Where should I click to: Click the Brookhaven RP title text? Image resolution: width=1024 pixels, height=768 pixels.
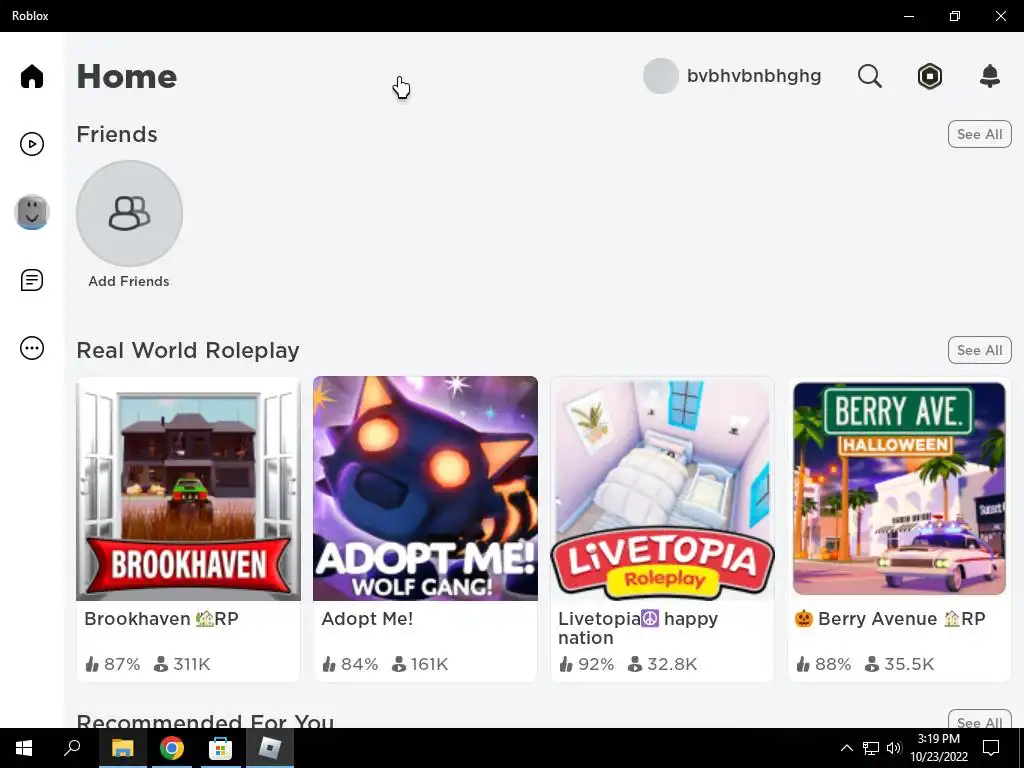[161, 618]
